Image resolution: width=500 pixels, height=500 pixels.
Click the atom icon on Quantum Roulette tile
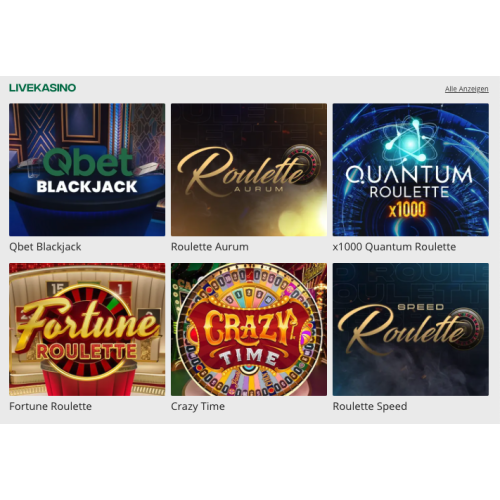click(x=410, y=143)
